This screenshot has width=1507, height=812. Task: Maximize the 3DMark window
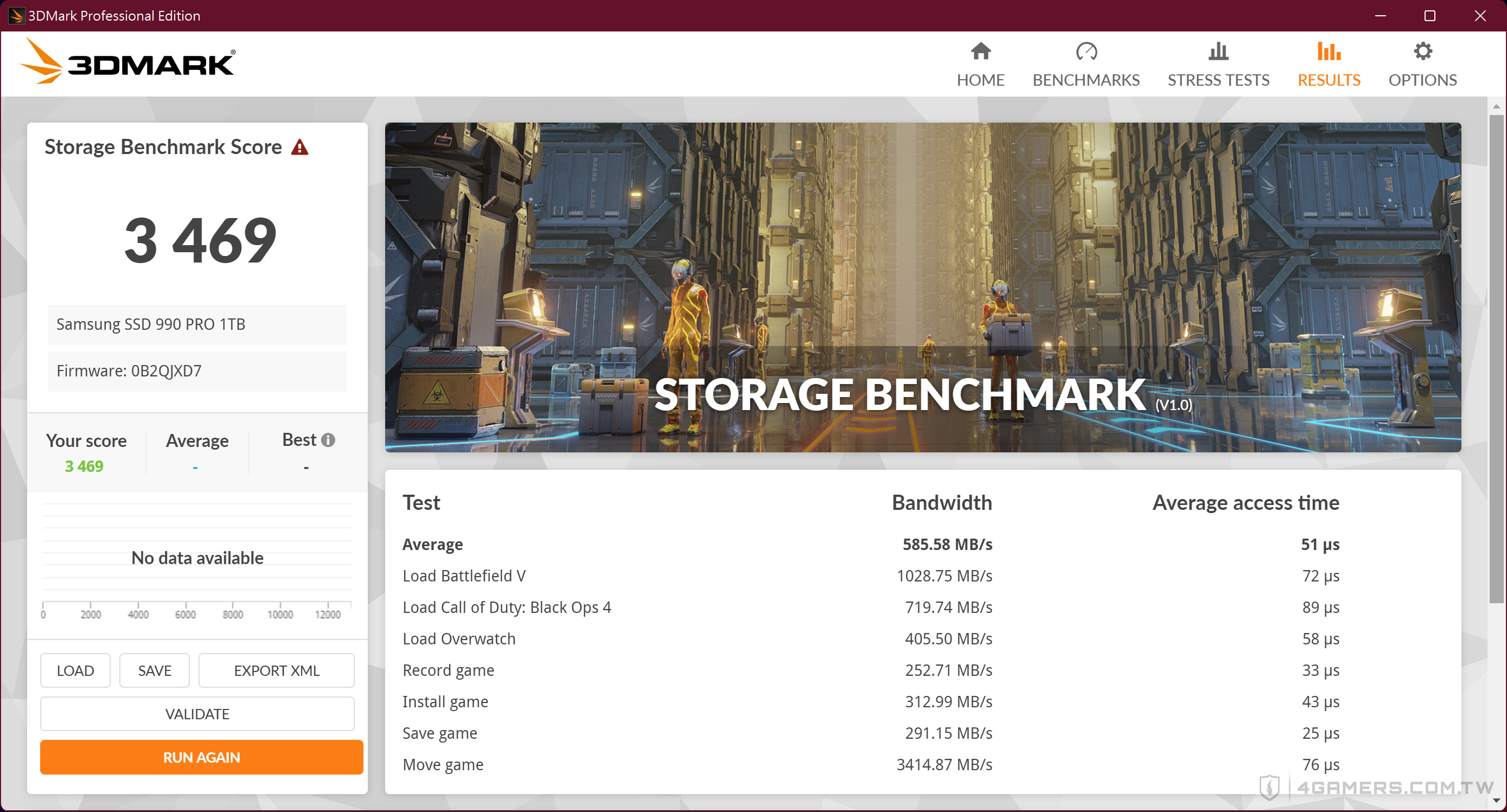(x=1430, y=16)
